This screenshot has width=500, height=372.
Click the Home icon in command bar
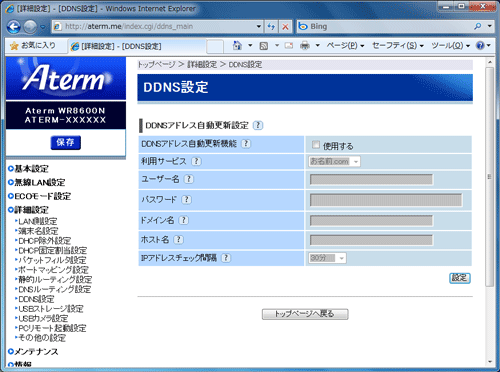[237, 46]
